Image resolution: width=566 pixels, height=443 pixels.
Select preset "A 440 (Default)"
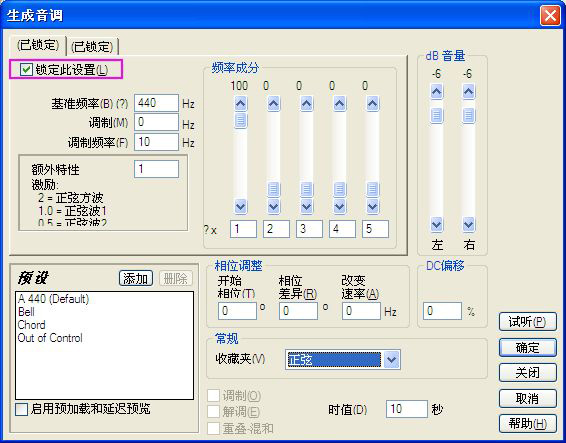[53, 299]
